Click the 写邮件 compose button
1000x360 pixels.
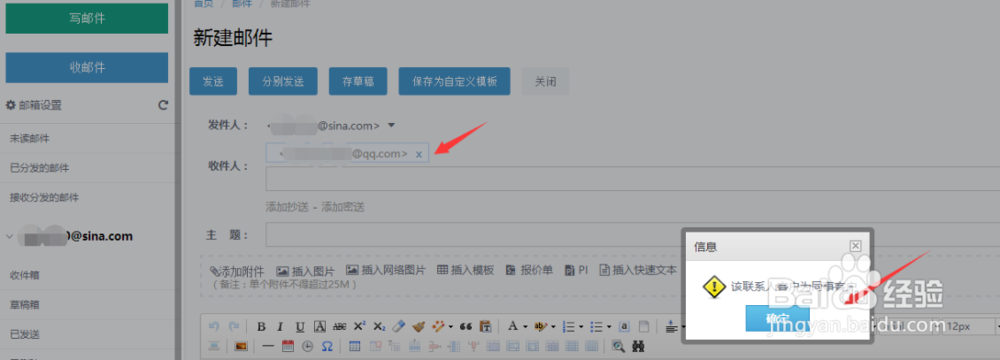pyautogui.click(x=87, y=19)
